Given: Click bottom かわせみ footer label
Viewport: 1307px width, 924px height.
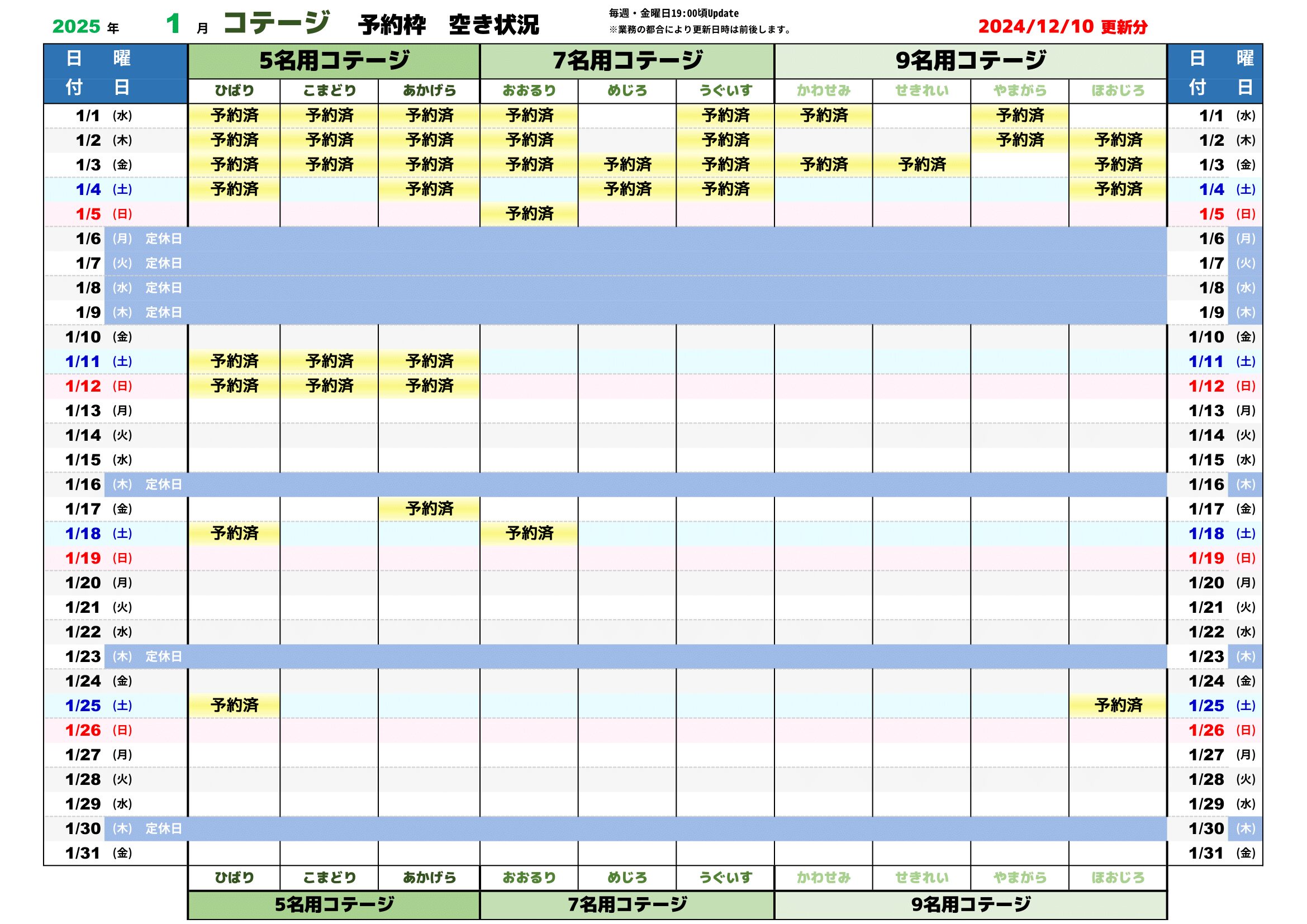Looking at the screenshot, I should pyautogui.click(x=824, y=878).
